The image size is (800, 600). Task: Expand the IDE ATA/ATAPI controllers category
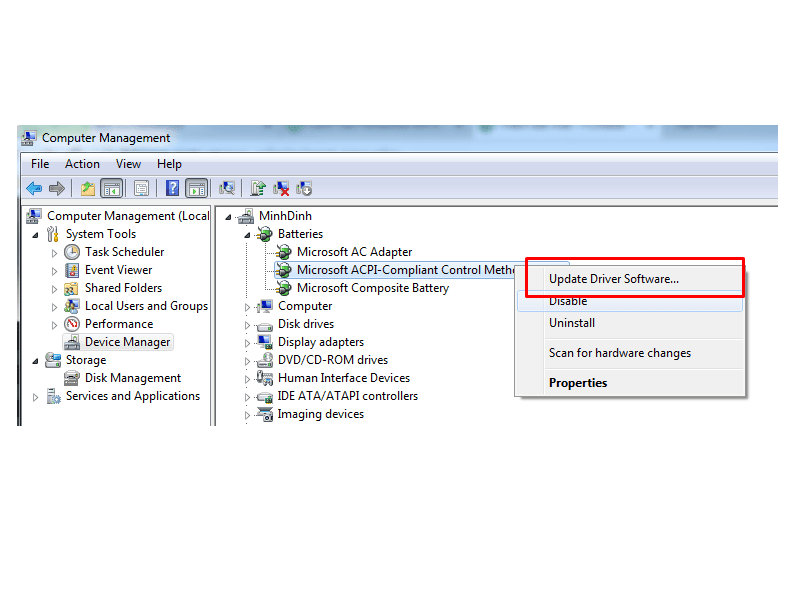[247, 397]
